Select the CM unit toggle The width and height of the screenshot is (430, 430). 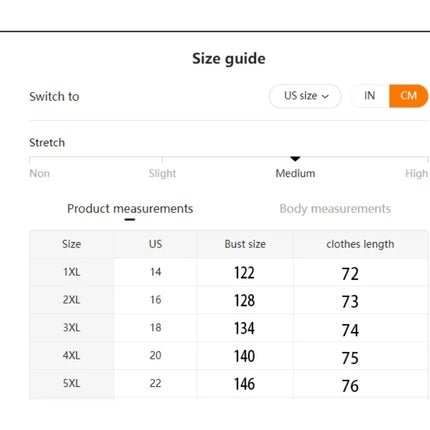click(408, 96)
